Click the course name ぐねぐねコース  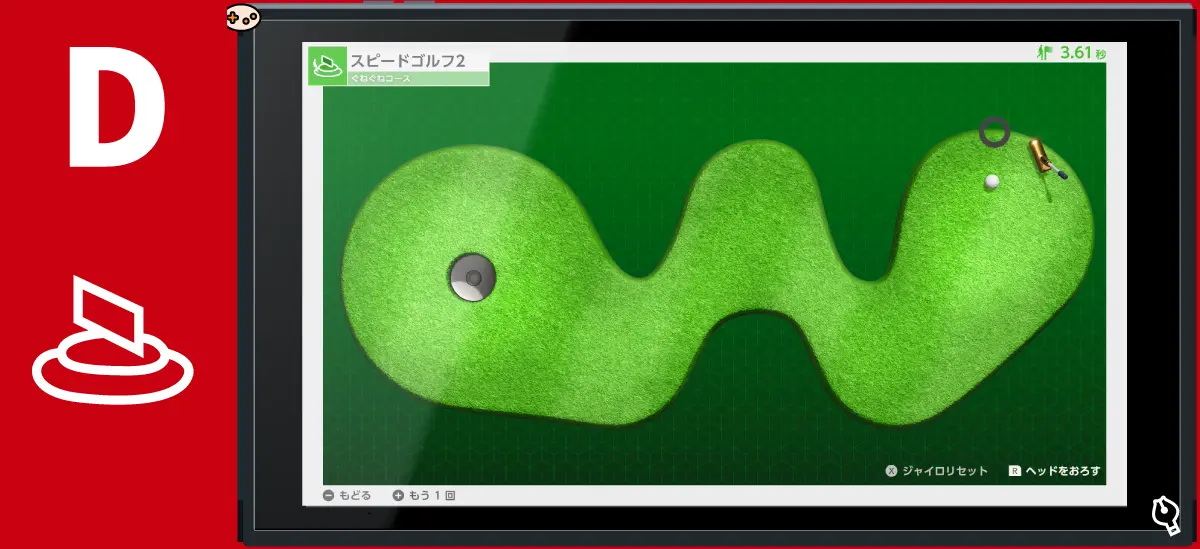click(380, 78)
